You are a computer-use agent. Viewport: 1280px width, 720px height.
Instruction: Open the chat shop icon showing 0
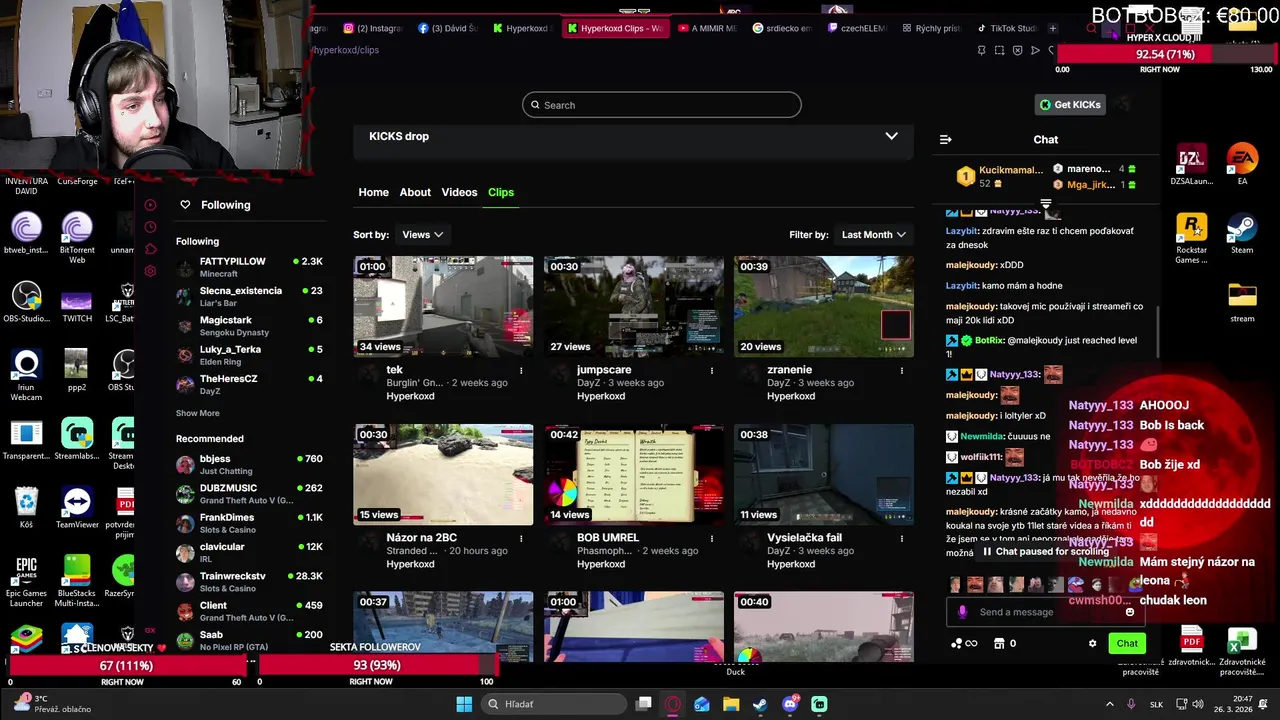tap(1006, 644)
